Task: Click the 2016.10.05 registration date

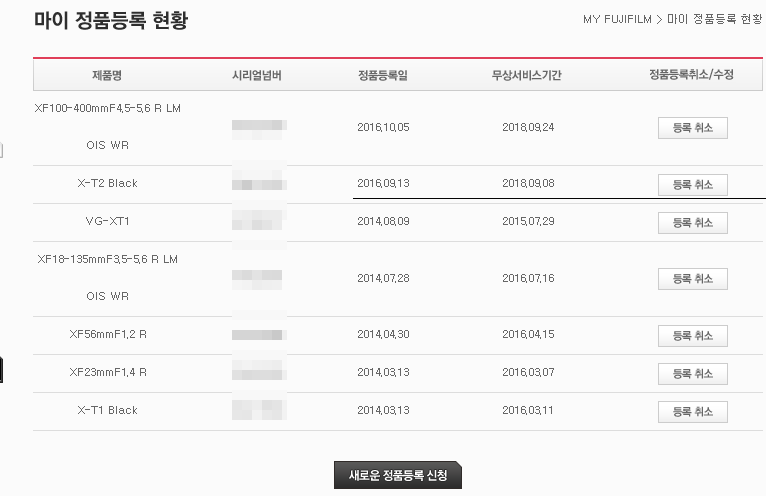Action: tap(383, 127)
